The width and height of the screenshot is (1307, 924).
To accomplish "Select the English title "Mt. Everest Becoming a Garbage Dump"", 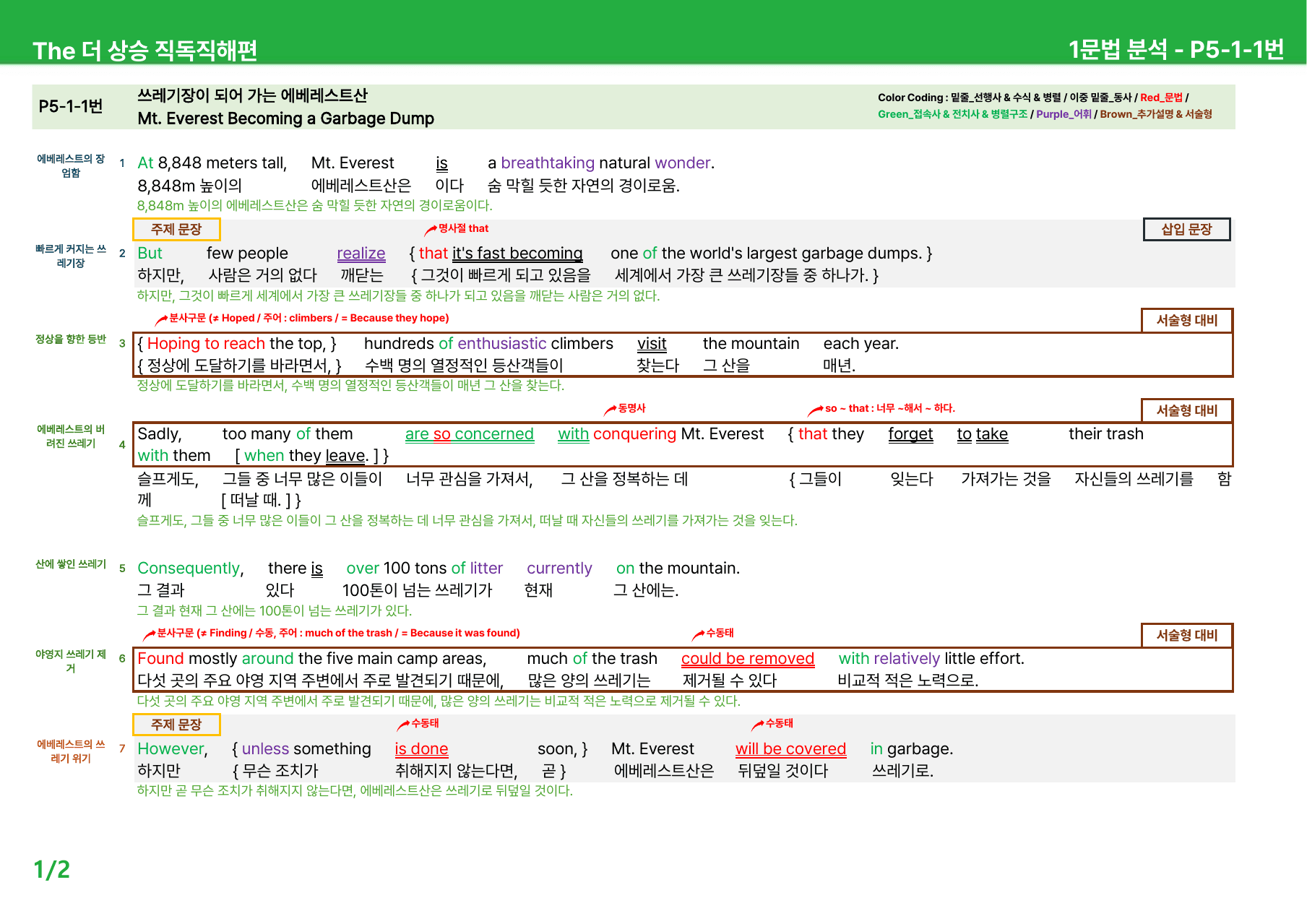I will (x=286, y=118).
